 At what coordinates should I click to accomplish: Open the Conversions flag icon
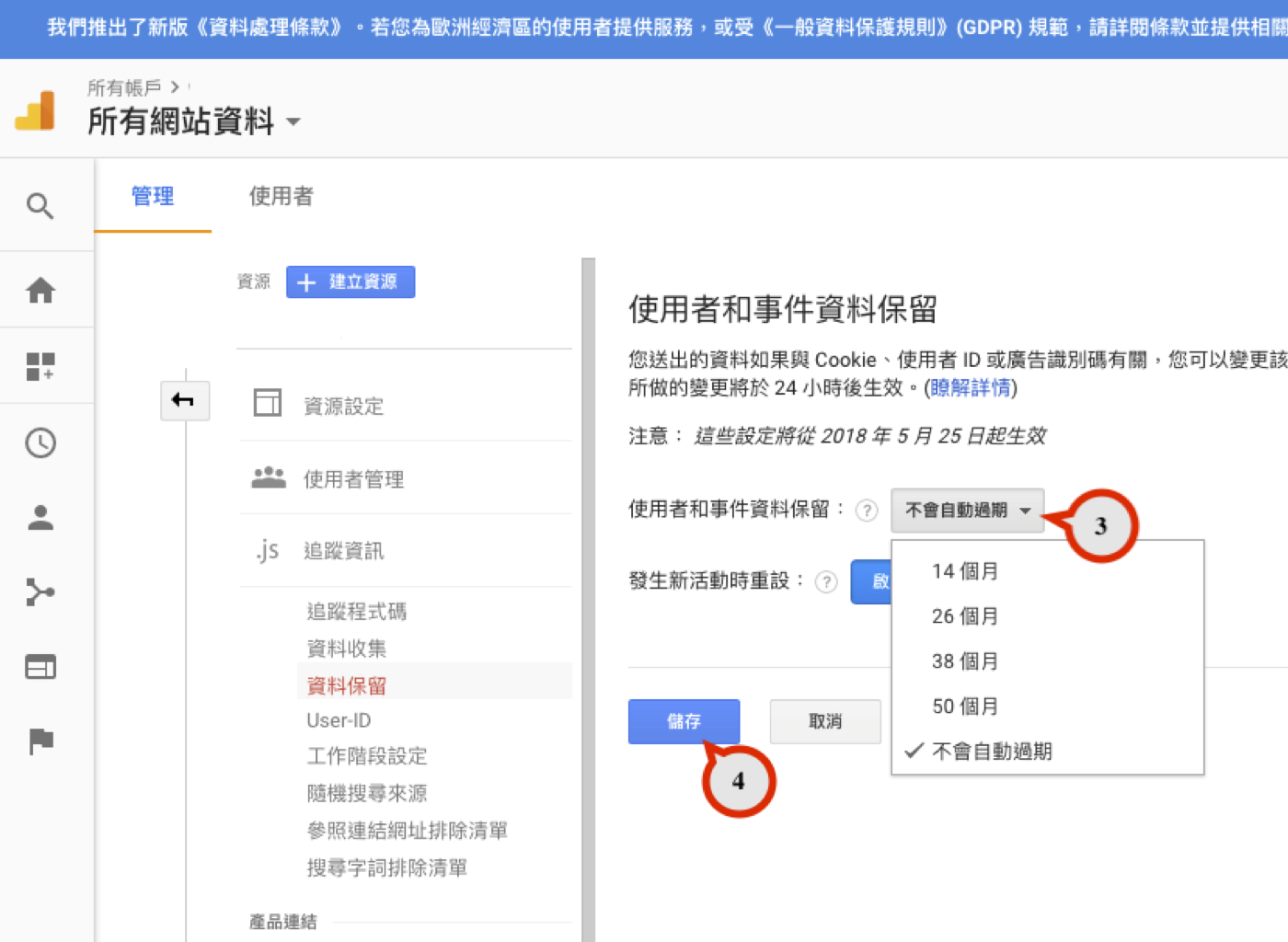[40, 741]
